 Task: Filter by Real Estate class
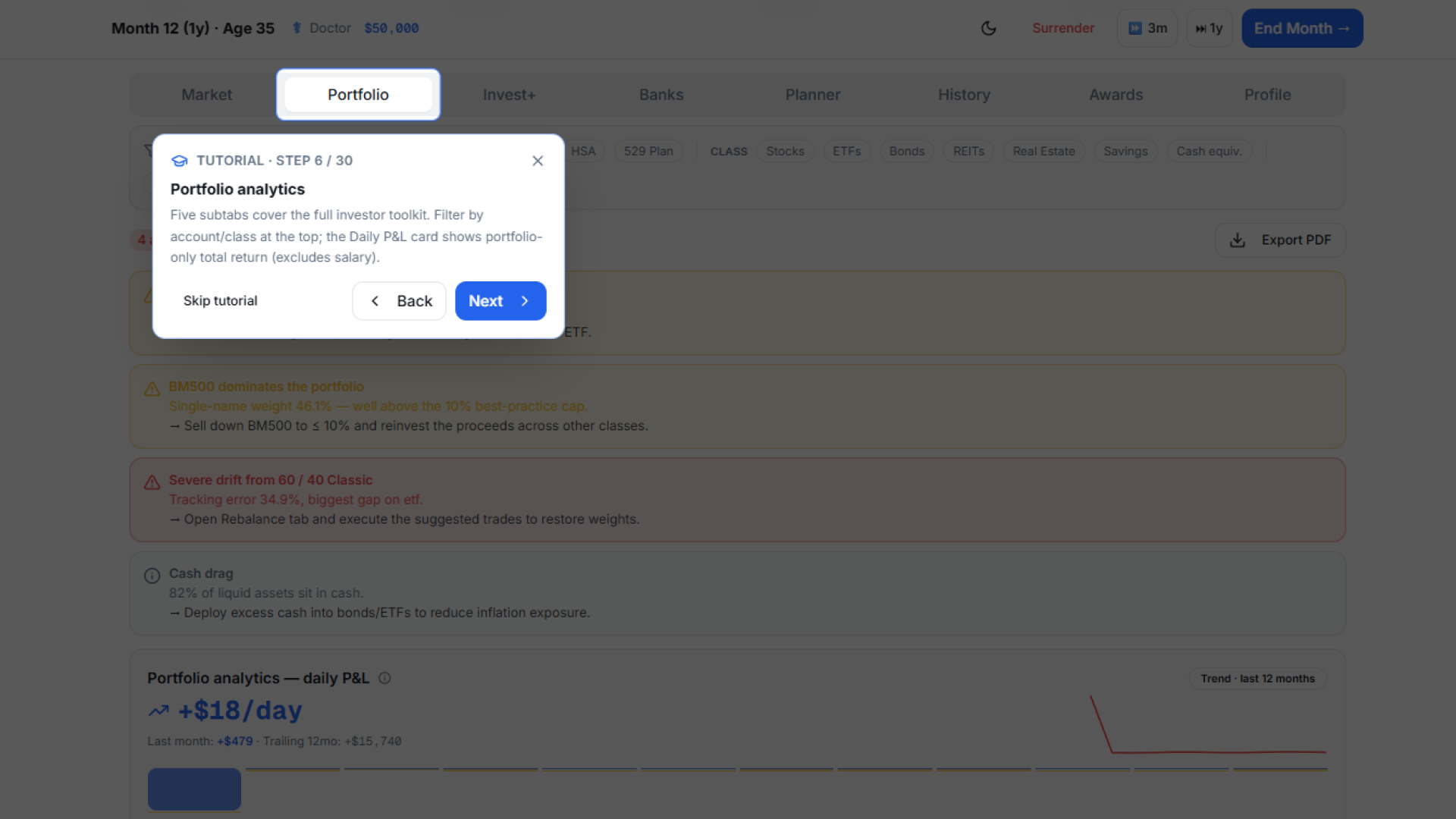[1043, 151]
